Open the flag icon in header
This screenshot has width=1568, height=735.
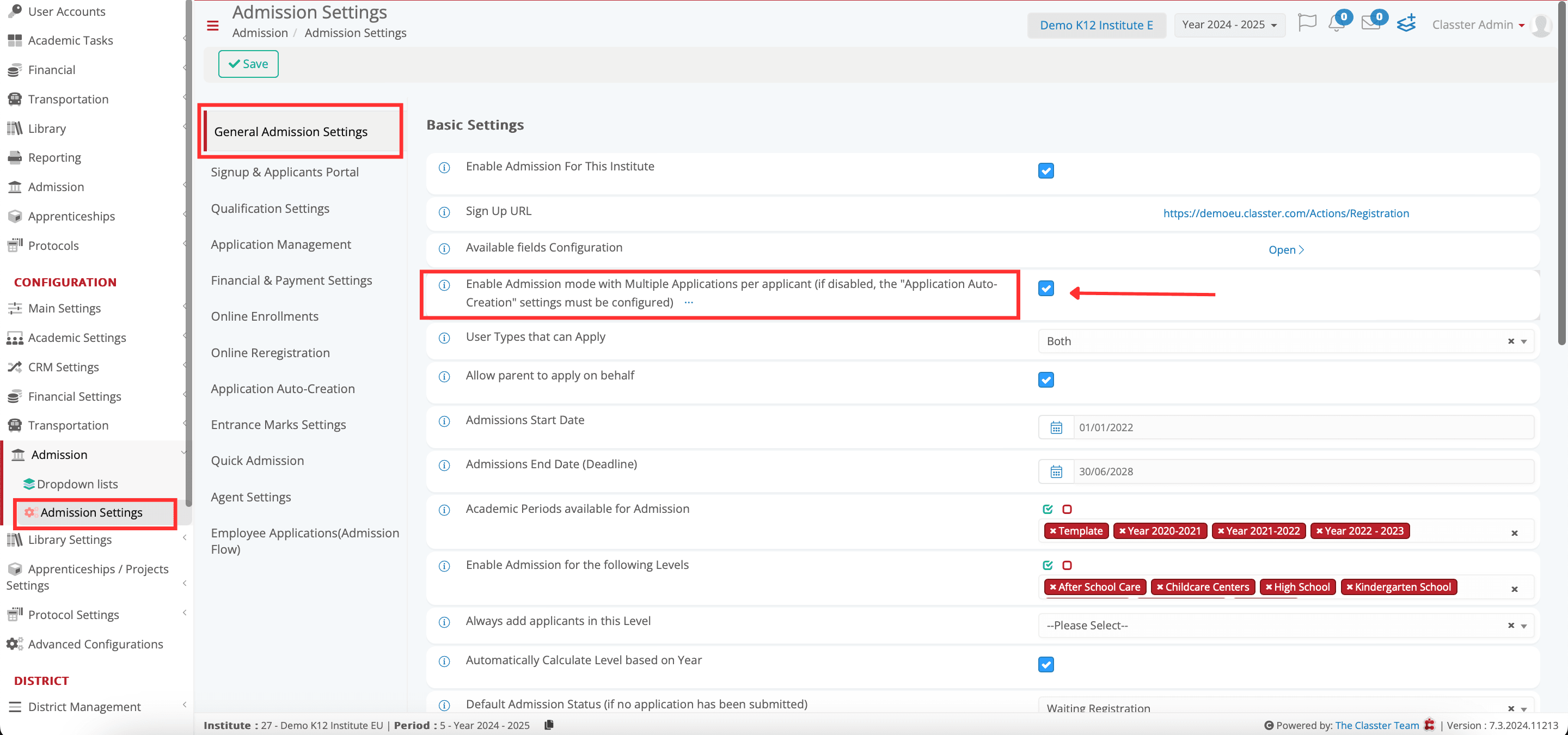click(x=1307, y=22)
